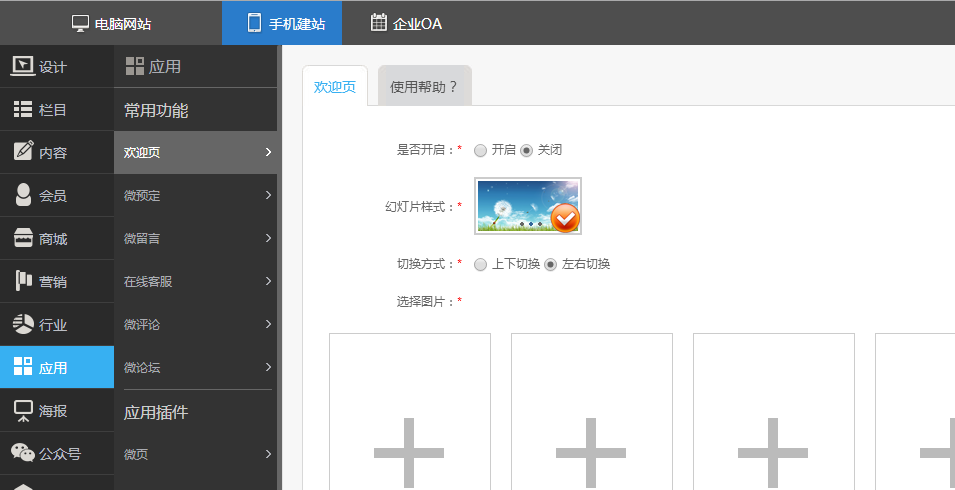Select the 关闭 radio button
955x490 pixels.
(527, 150)
